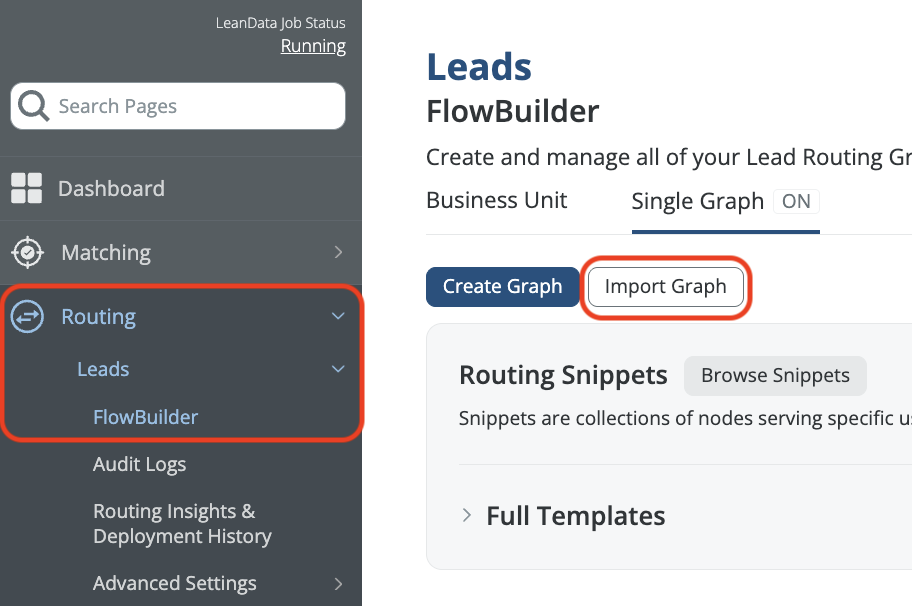Viewport: 912px width, 606px height.
Task: Expand the Matching menu chevron
Action: pyautogui.click(x=338, y=252)
